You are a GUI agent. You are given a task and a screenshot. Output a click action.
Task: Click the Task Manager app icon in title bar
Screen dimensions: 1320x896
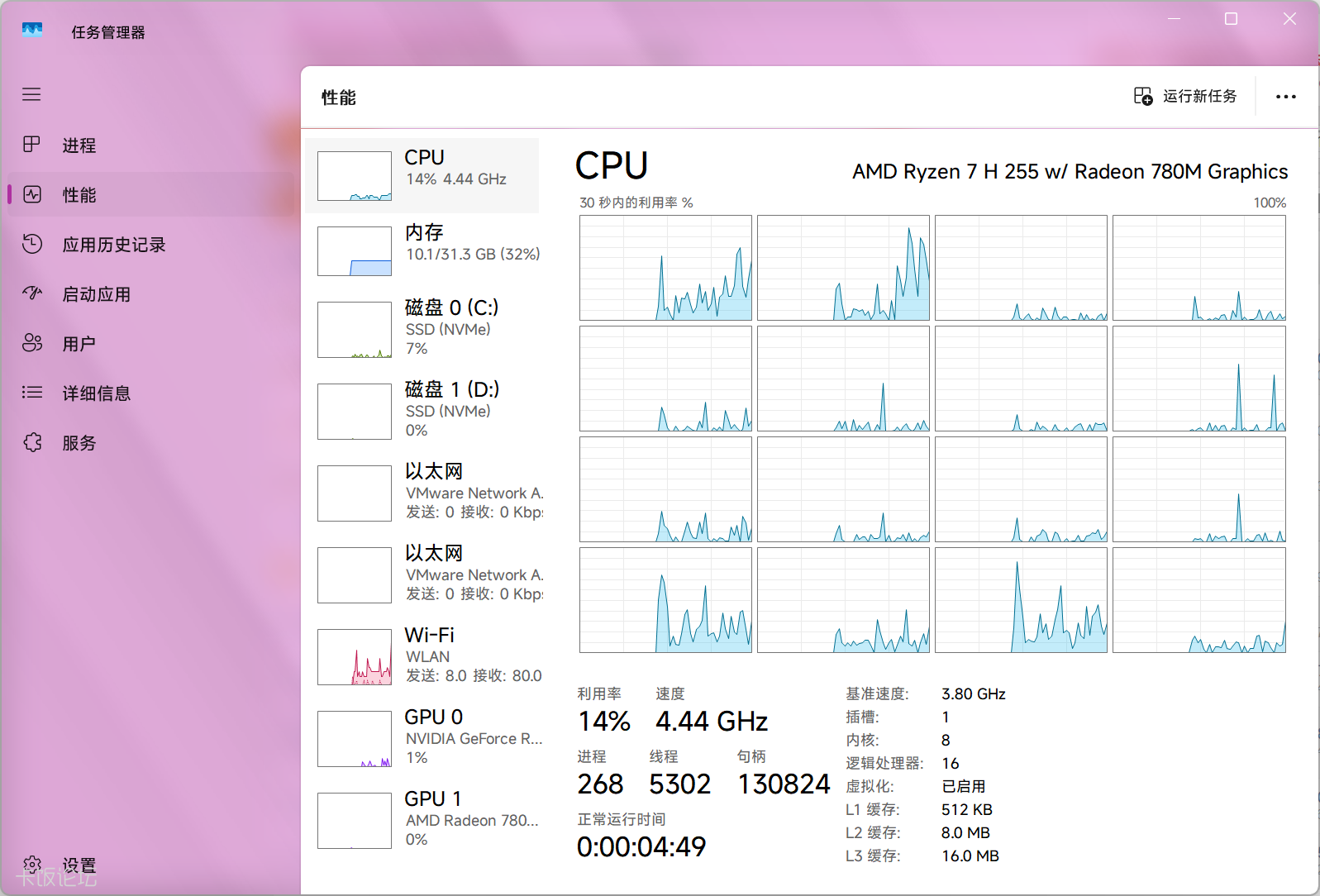click(32, 31)
